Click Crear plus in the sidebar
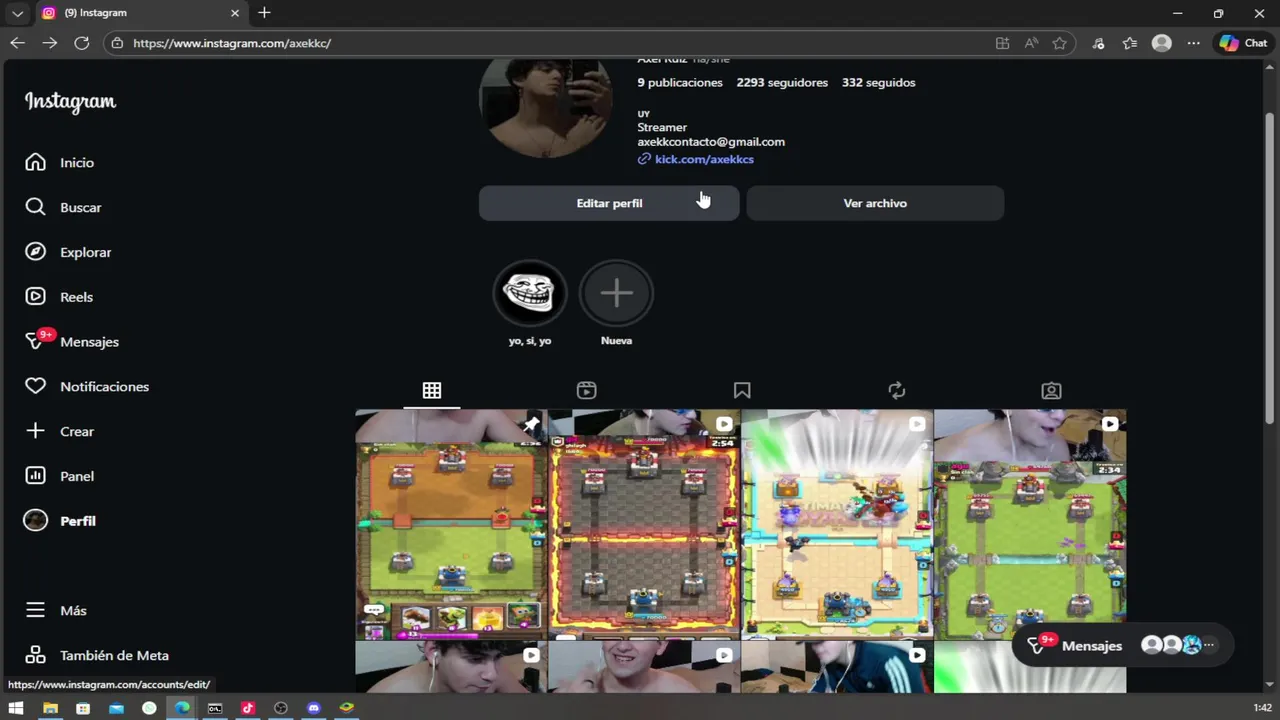1280x720 pixels. pos(60,431)
